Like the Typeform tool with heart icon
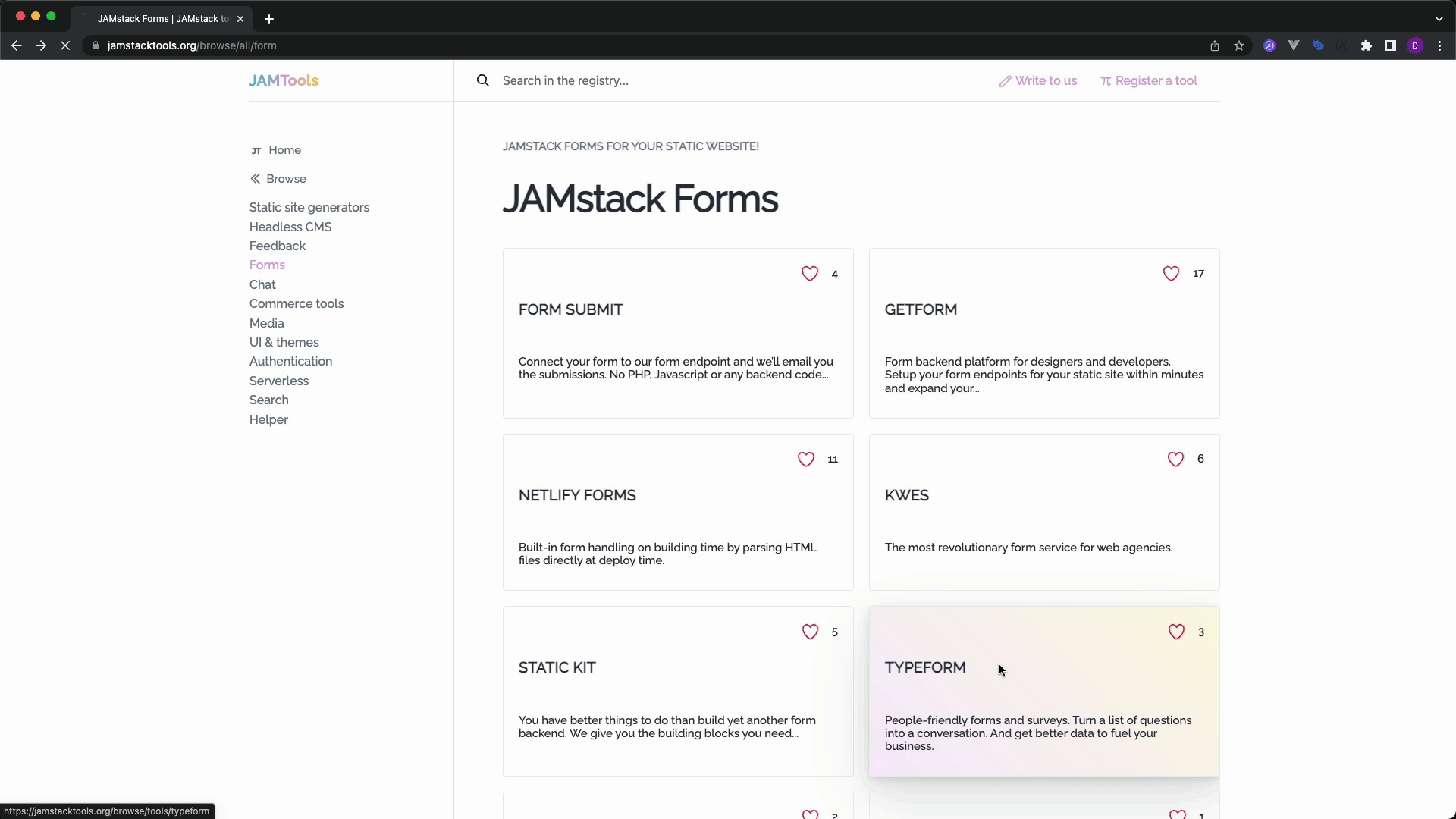The width and height of the screenshot is (1456, 819). pyautogui.click(x=1176, y=632)
